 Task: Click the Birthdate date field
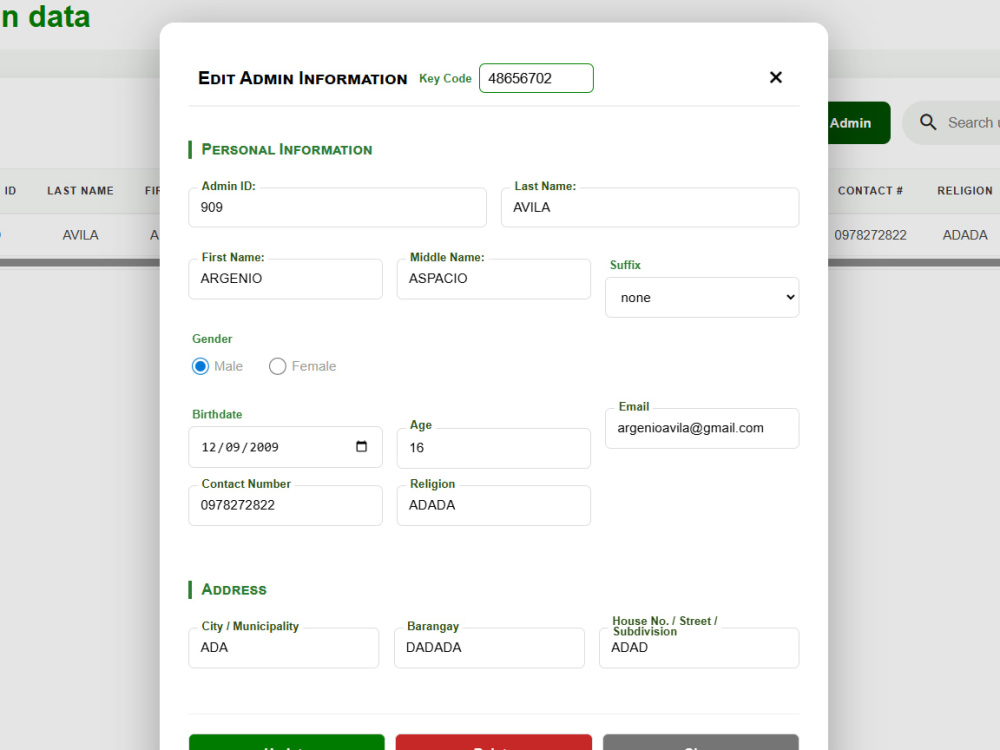click(x=285, y=447)
